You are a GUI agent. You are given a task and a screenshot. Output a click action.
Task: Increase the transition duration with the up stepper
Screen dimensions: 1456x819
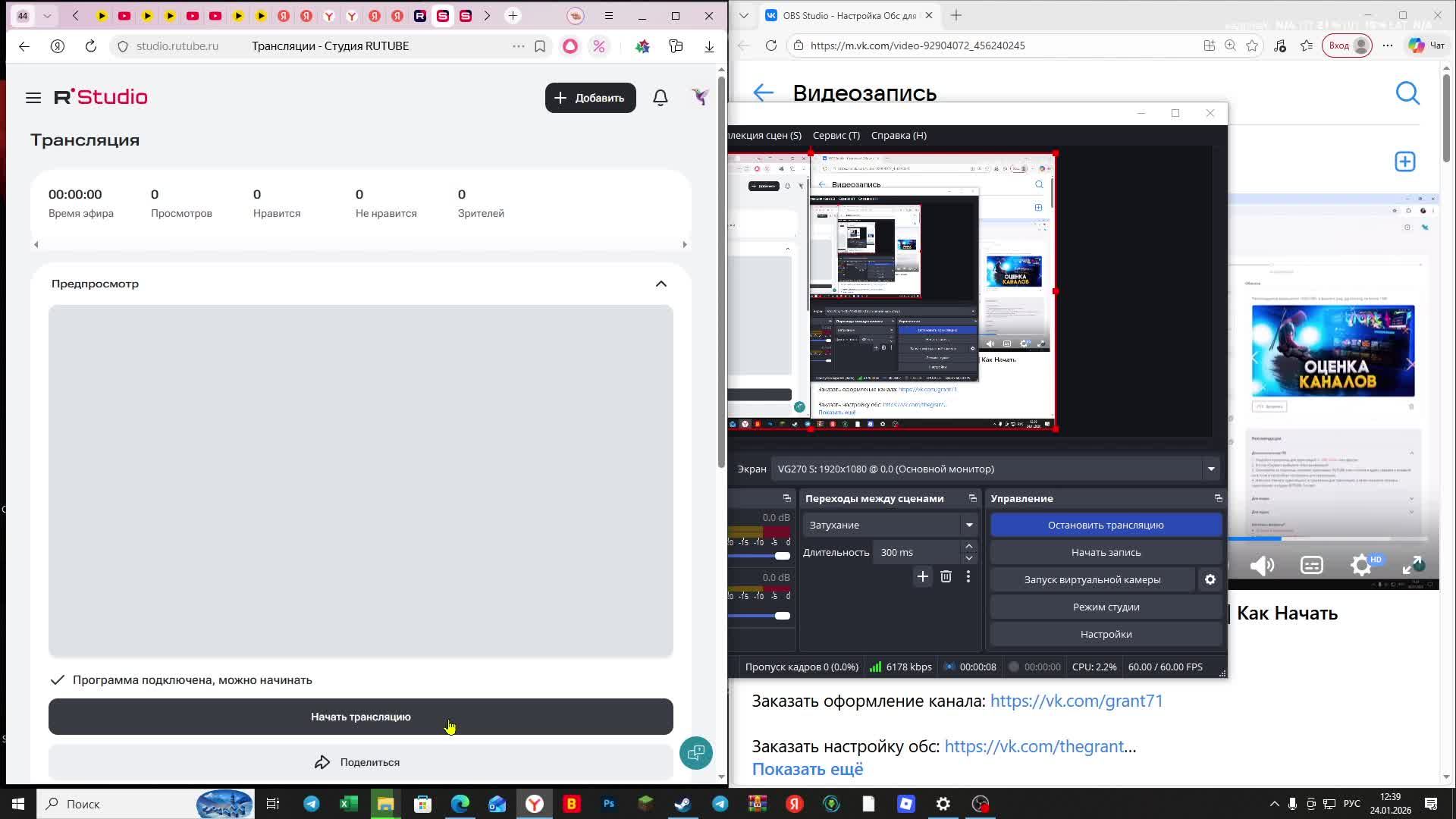point(968,546)
